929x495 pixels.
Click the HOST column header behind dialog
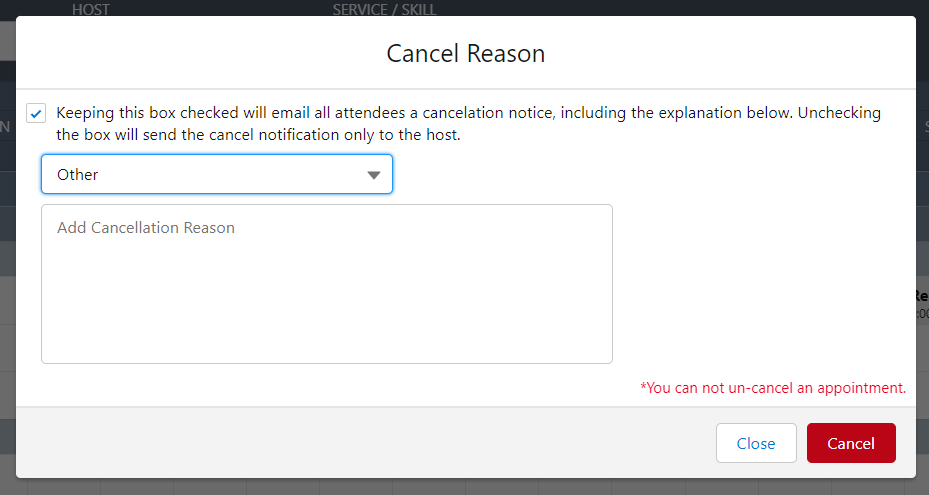pyautogui.click(x=91, y=9)
